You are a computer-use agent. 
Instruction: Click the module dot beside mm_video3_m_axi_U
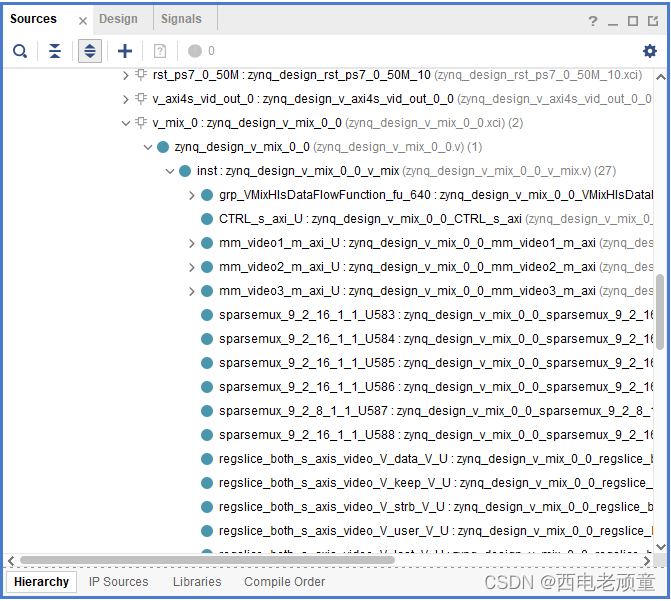coord(207,291)
